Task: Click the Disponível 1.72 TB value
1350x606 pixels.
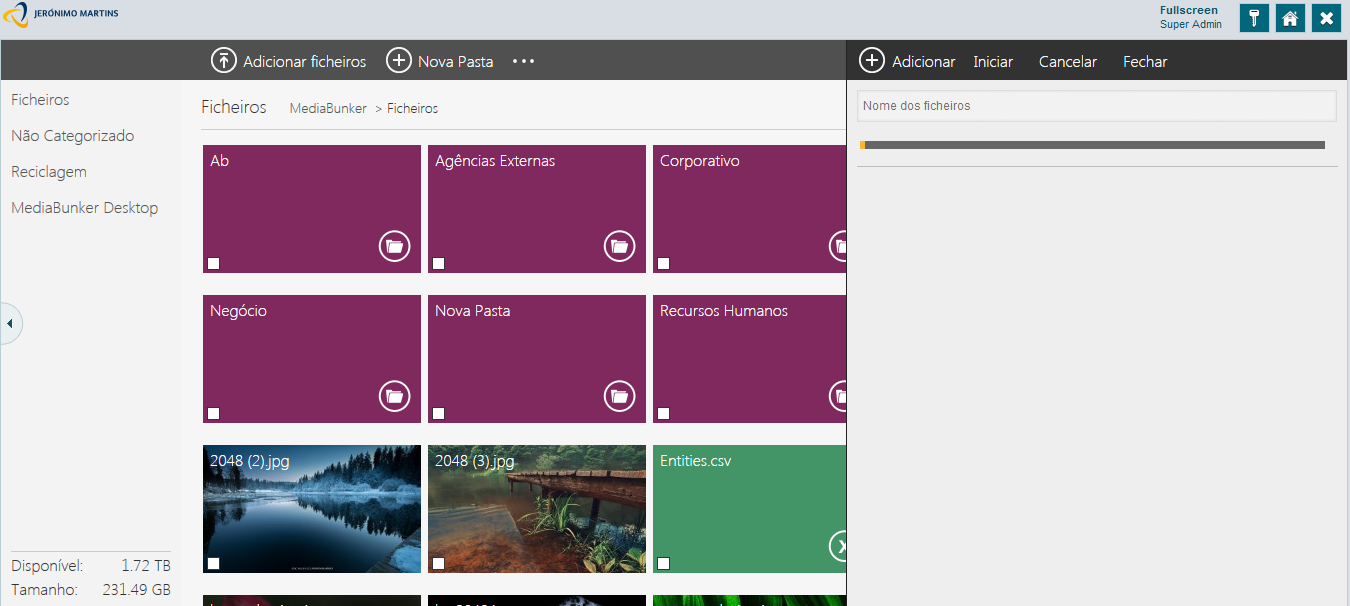Action: tap(146, 566)
